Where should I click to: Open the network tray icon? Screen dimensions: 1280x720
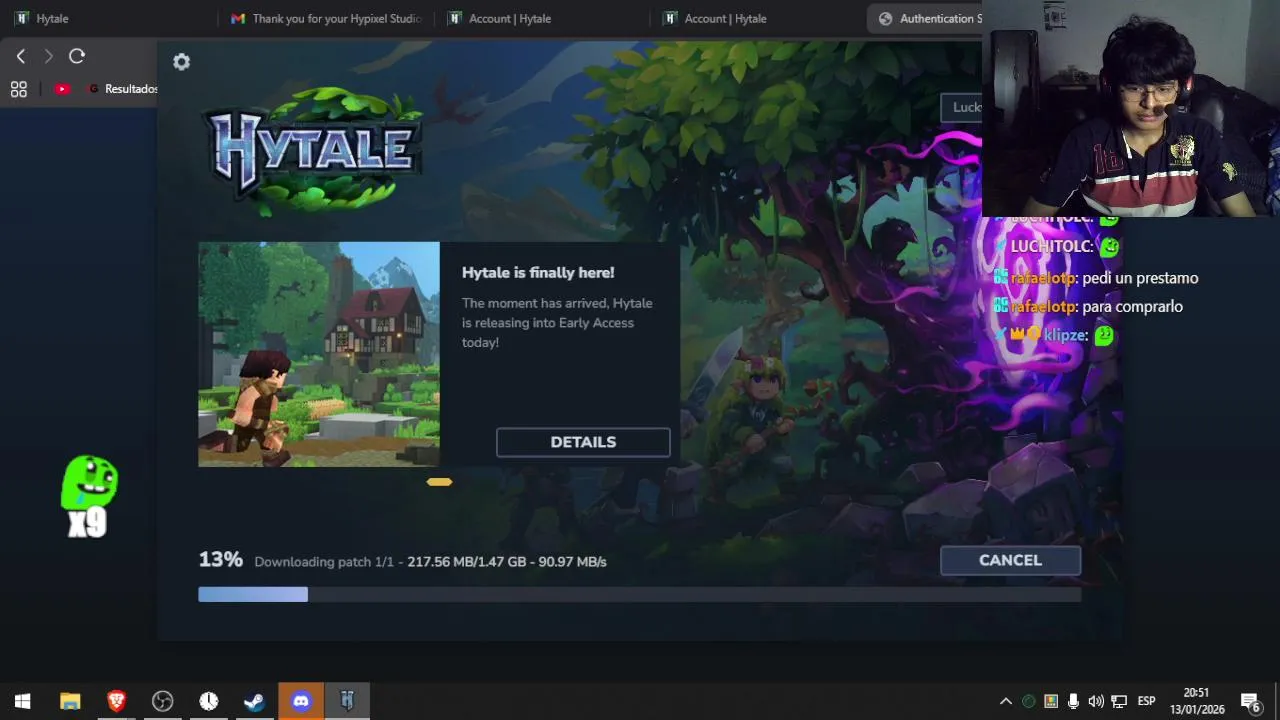tap(1119, 702)
